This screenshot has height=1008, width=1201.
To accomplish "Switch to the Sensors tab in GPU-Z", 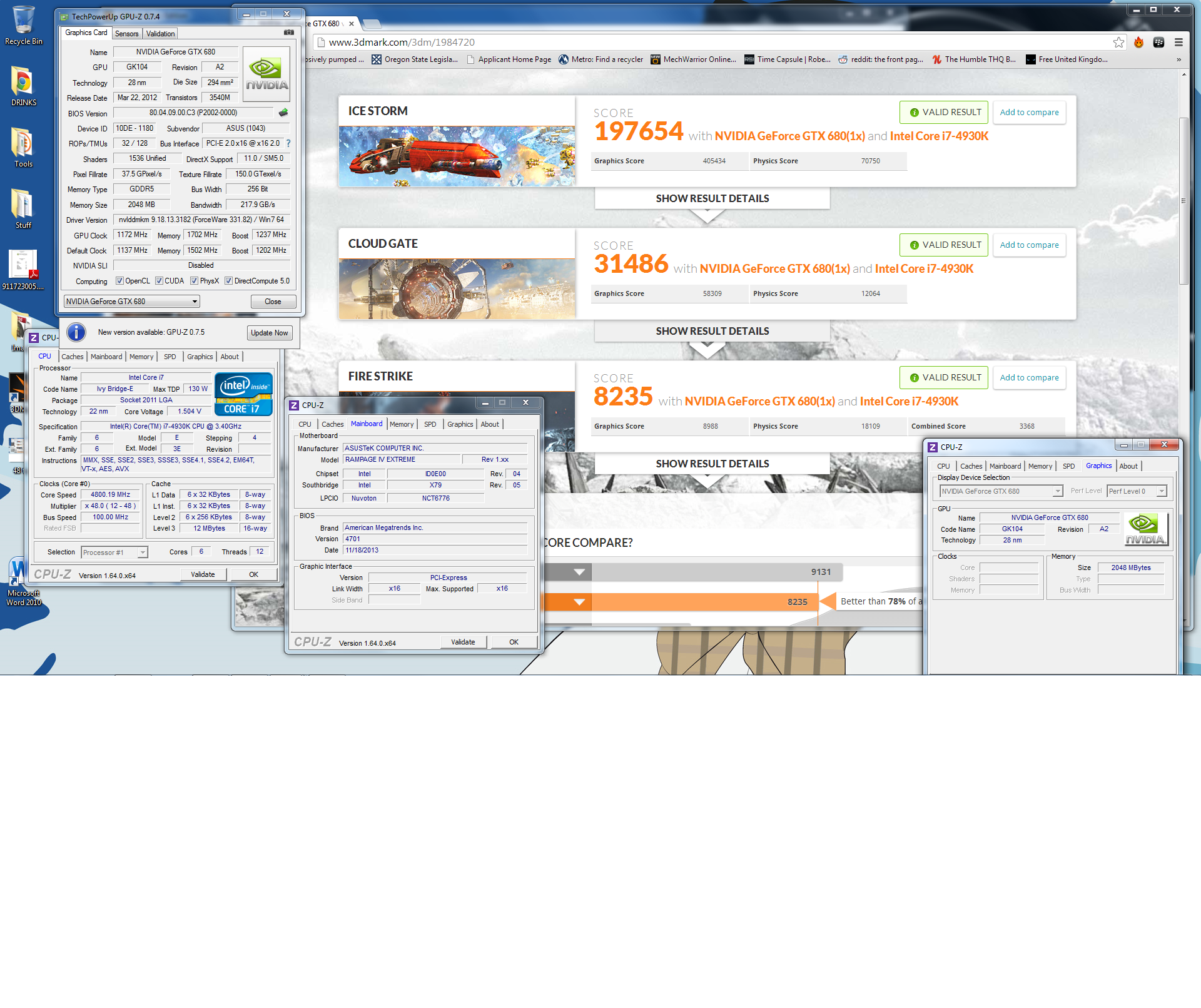I will click(127, 34).
